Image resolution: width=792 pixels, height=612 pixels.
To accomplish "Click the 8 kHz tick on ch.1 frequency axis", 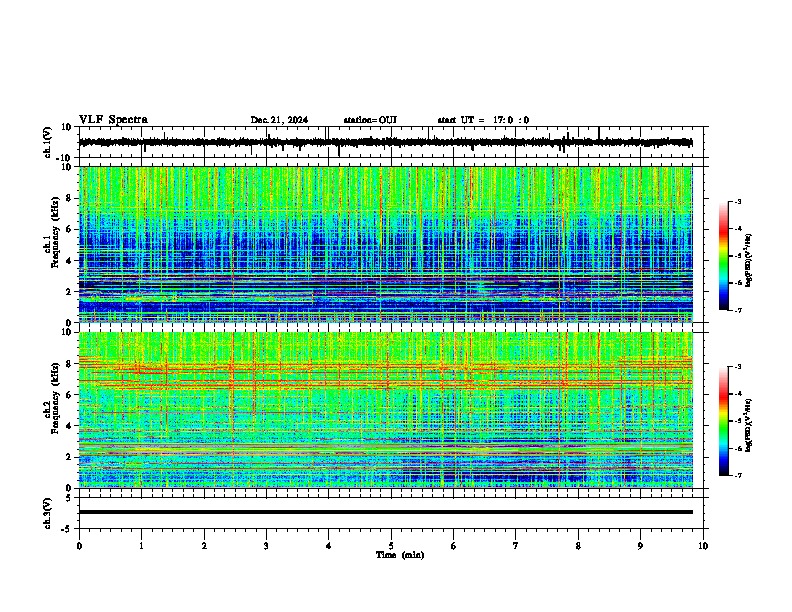I will point(69,198).
